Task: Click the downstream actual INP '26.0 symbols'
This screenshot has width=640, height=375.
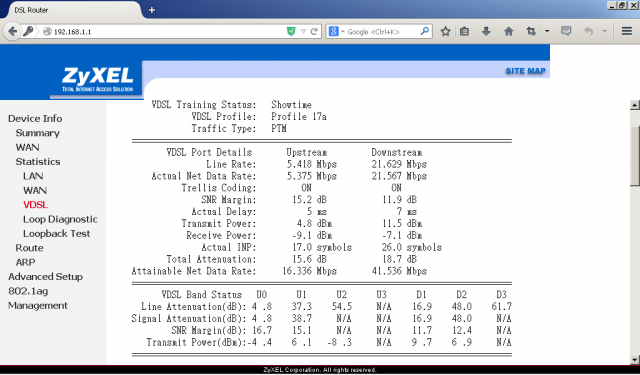Action: (x=411, y=248)
